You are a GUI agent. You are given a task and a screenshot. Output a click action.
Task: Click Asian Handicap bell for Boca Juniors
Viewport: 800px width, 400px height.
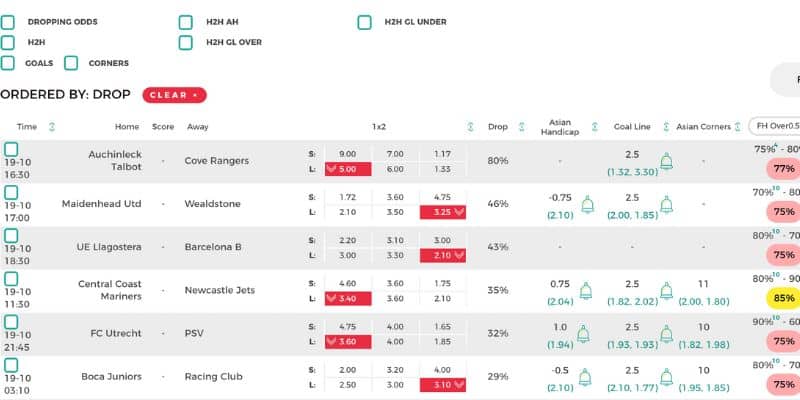click(587, 377)
